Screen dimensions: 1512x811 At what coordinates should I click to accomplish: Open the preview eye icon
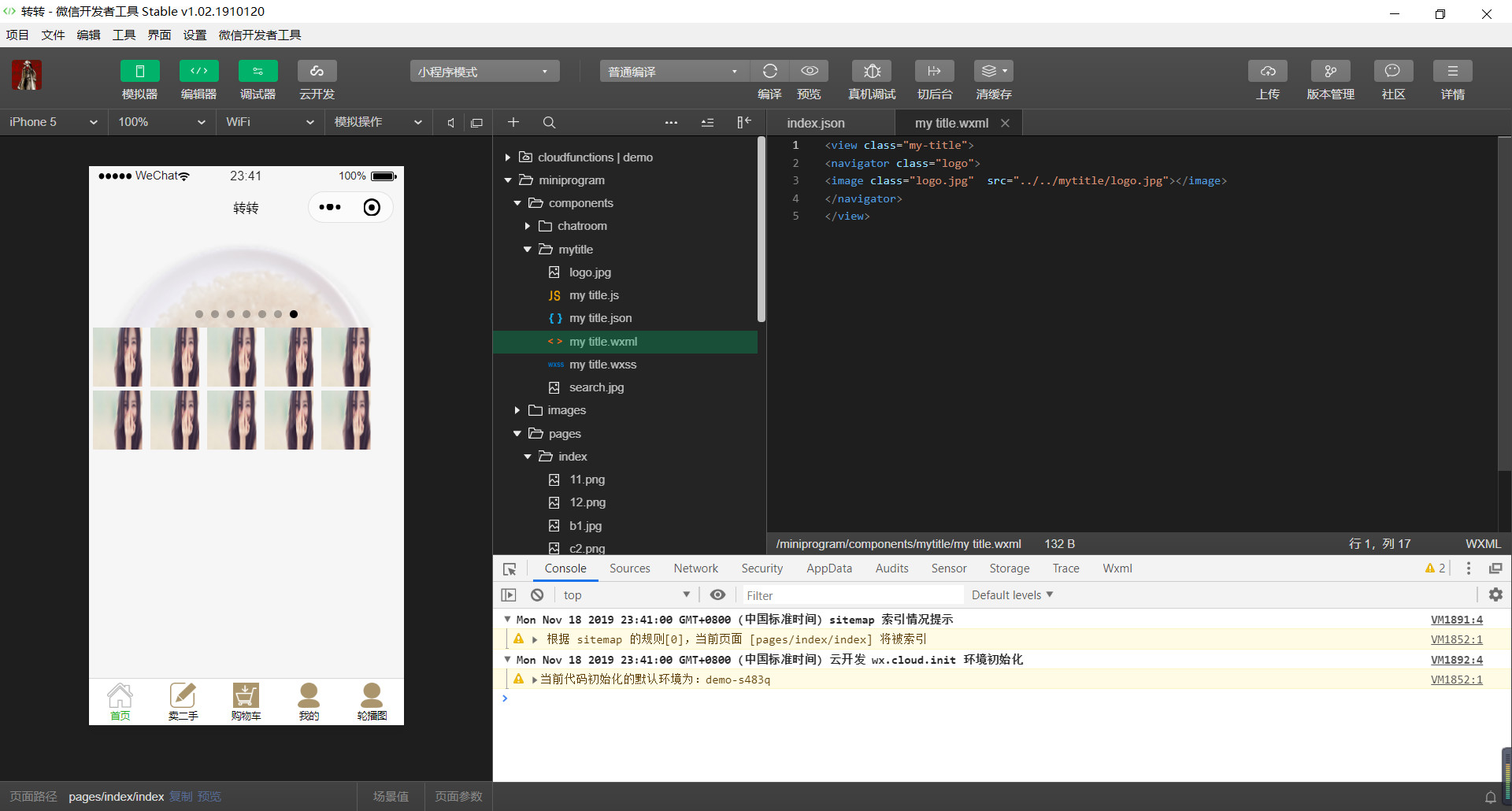809,72
